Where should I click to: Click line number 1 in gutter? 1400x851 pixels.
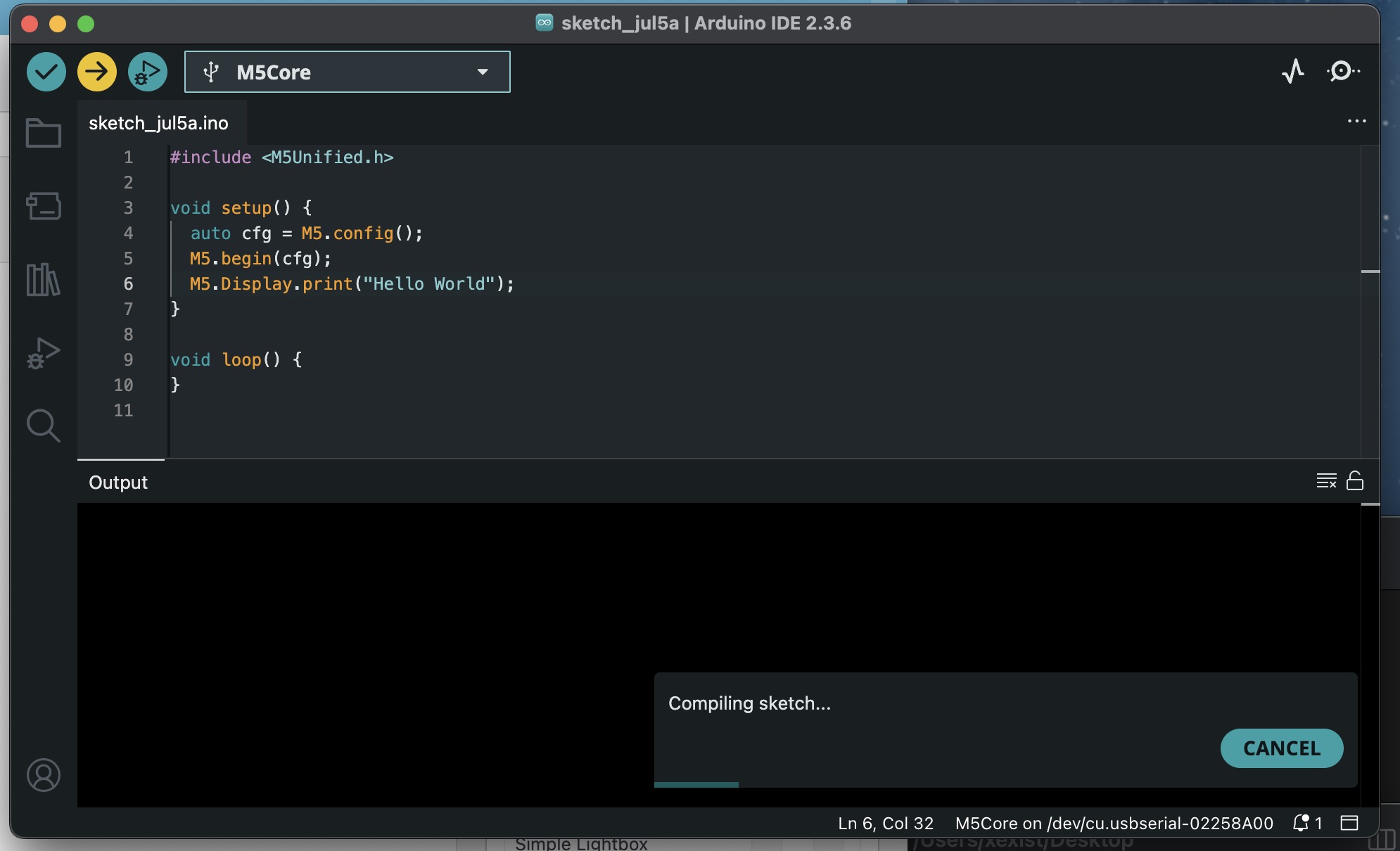pyautogui.click(x=128, y=158)
